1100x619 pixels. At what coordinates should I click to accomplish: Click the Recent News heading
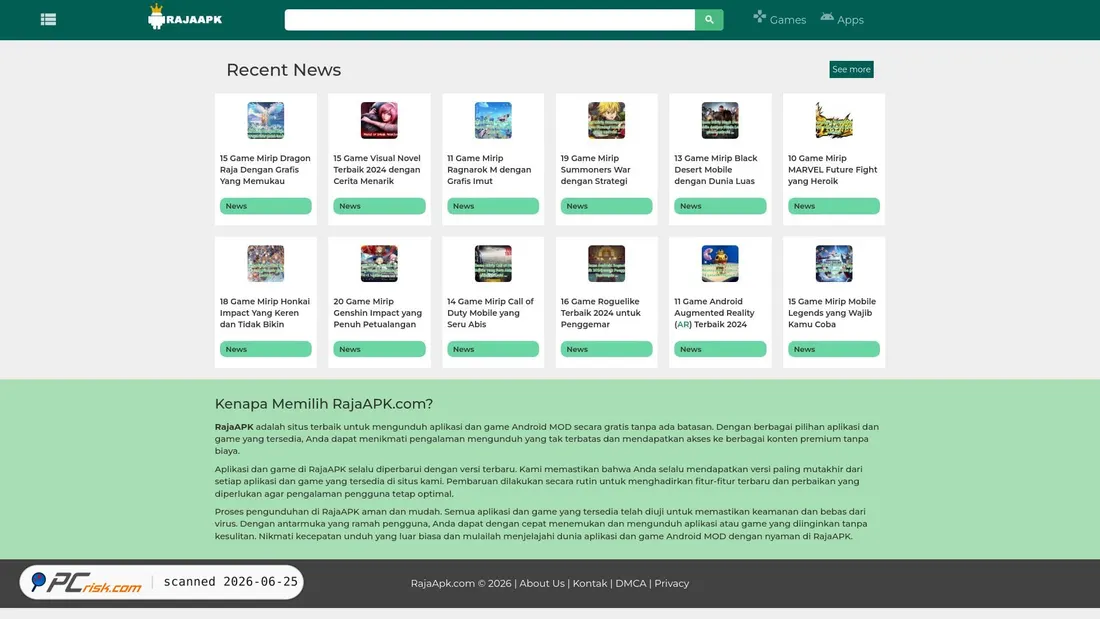point(283,69)
